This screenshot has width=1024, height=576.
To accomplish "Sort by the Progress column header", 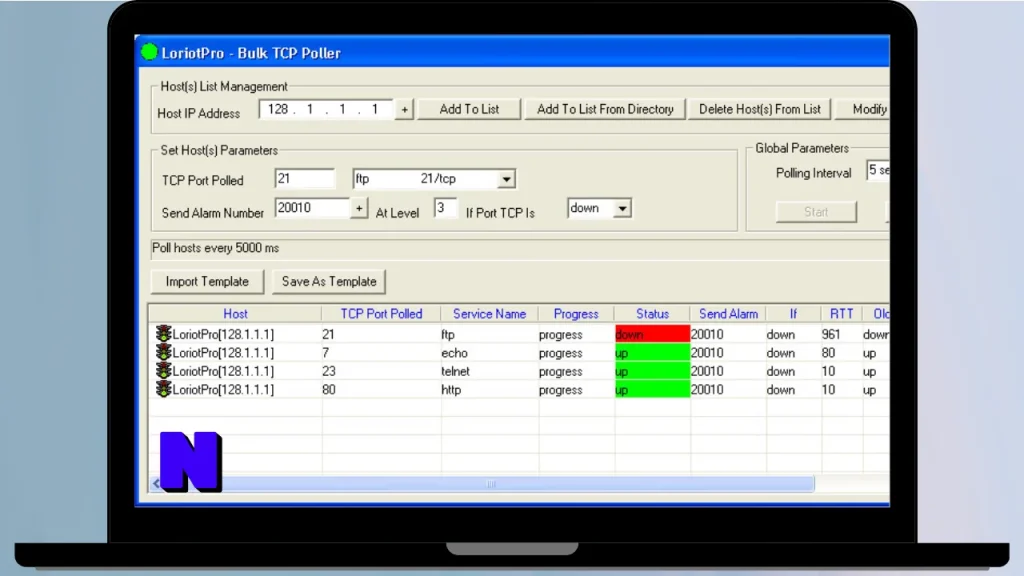I will point(576,313).
